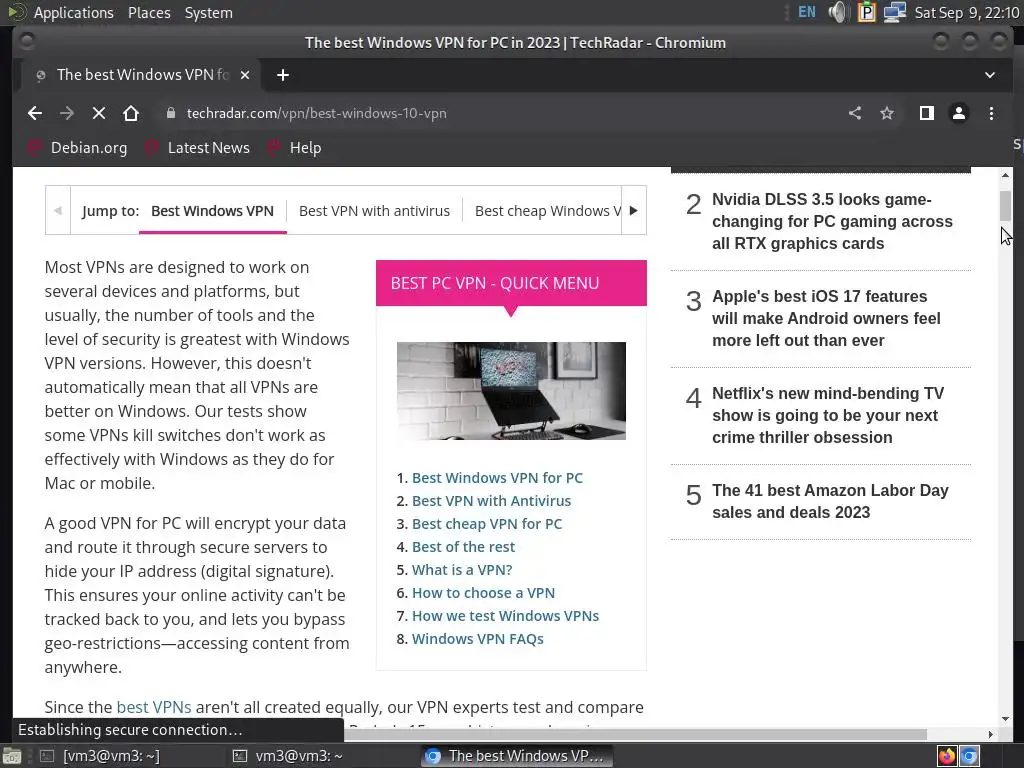
Task: Switch to '[vm3@vm3: ~]' taskbar terminal
Action: pyautogui.click(x=99, y=756)
